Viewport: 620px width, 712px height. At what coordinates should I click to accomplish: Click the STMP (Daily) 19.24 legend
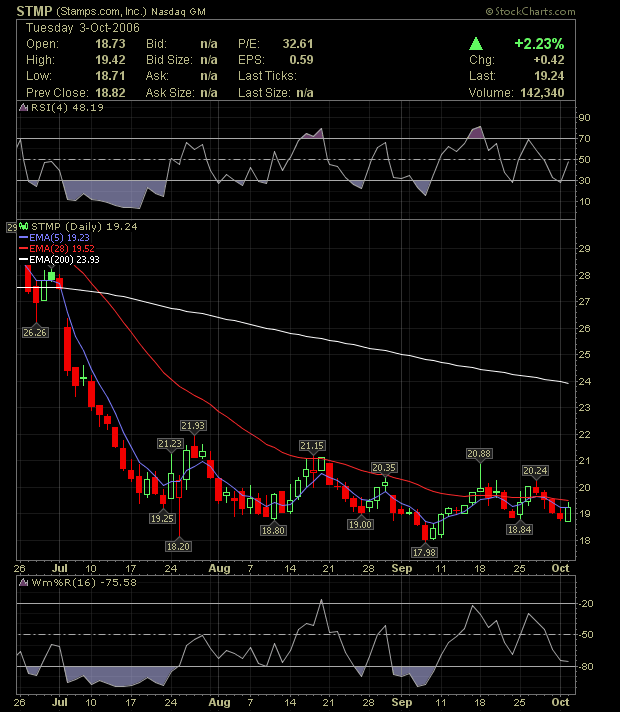coord(84,226)
